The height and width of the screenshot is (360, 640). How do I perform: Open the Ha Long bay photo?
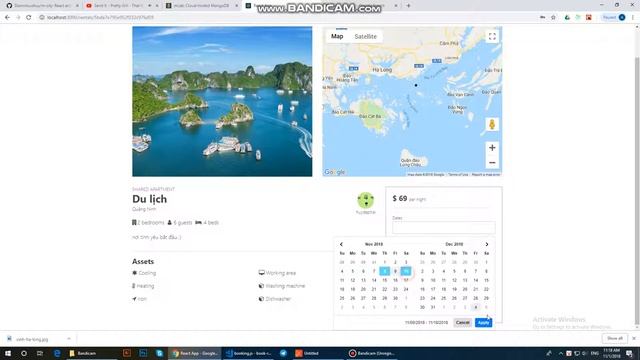[222, 102]
